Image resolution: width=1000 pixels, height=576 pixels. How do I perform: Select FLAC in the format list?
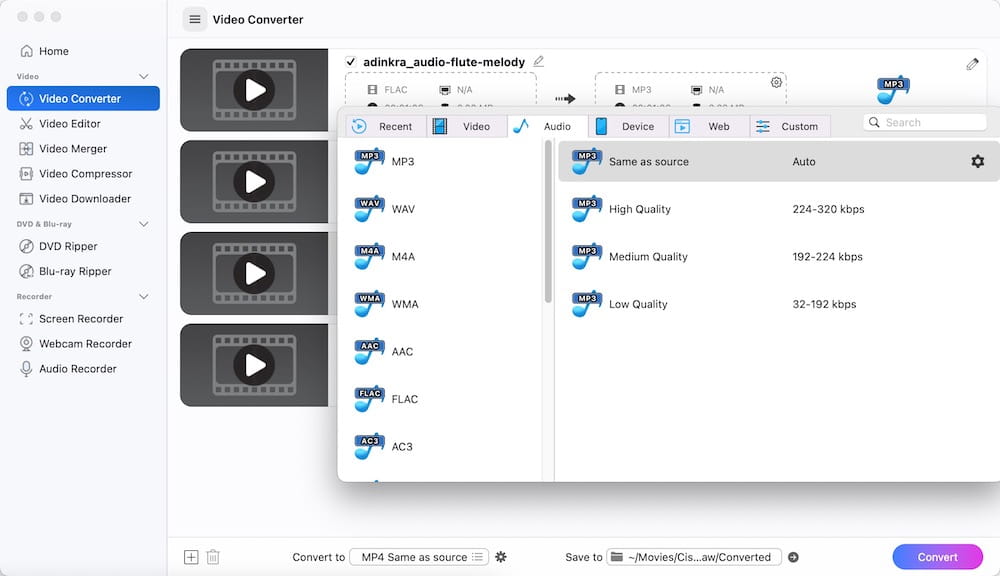pyautogui.click(x=441, y=399)
